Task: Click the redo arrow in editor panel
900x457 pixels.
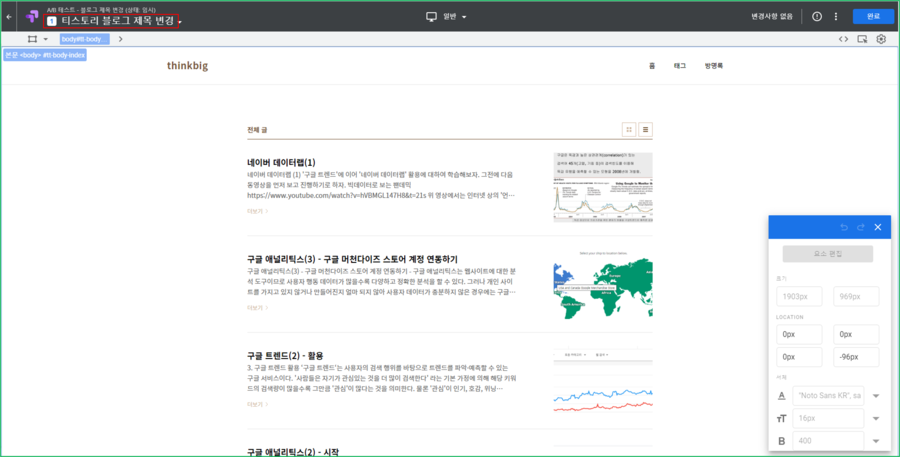Action: pyautogui.click(x=860, y=227)
